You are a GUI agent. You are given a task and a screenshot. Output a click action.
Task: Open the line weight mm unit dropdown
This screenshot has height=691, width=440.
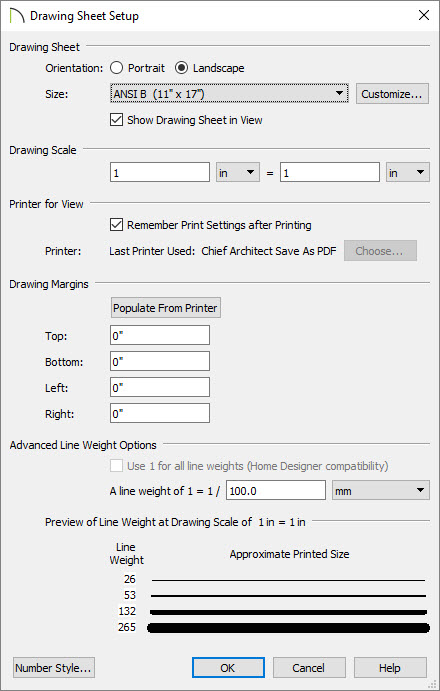380,490
